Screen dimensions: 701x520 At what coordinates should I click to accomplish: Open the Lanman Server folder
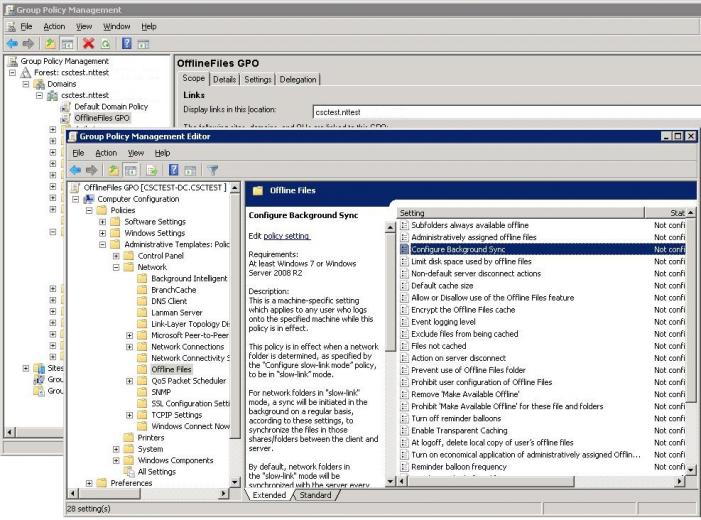point(177,313)
